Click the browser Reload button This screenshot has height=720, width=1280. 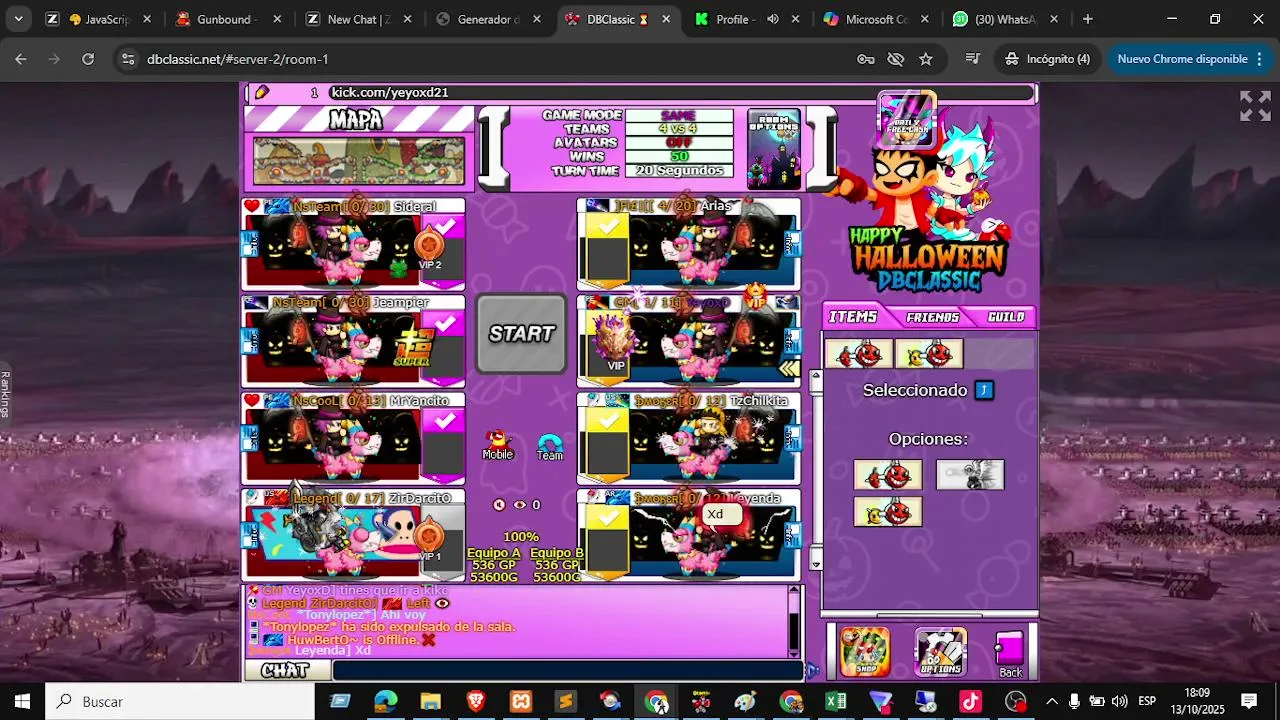pos(88,59)
